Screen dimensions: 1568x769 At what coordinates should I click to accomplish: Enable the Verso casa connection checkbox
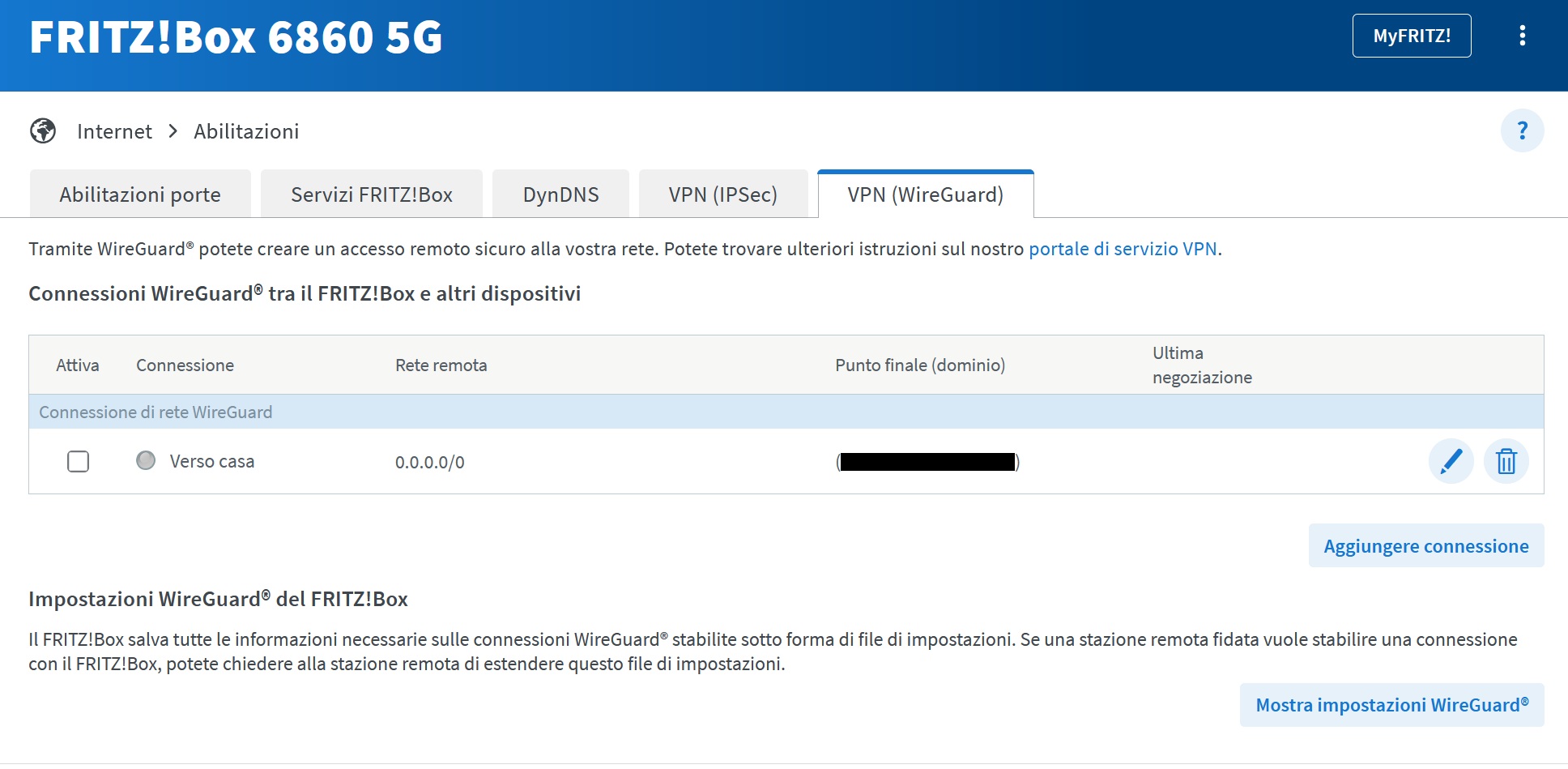pyautogui.click(x=78, y=461)
